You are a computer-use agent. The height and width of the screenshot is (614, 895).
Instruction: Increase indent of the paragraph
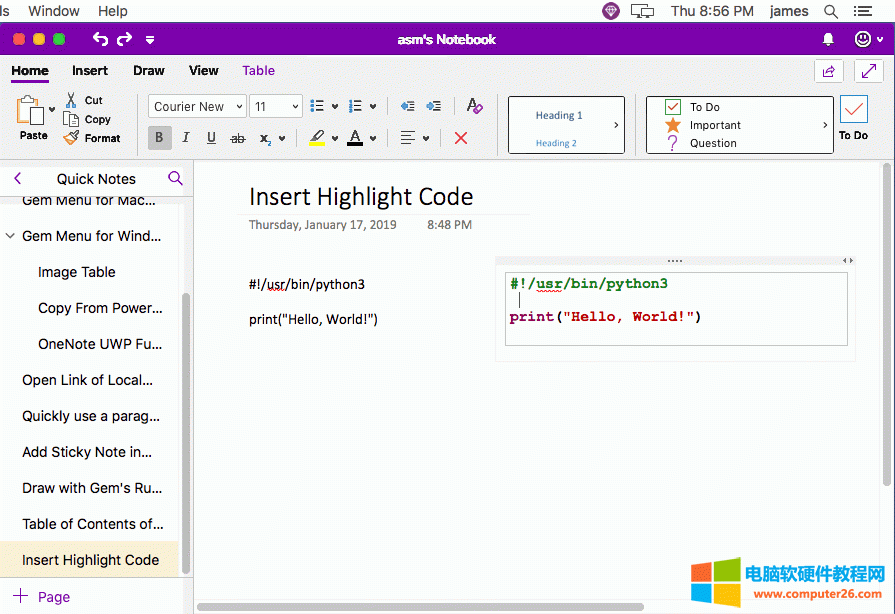click(x=433, y=106)
